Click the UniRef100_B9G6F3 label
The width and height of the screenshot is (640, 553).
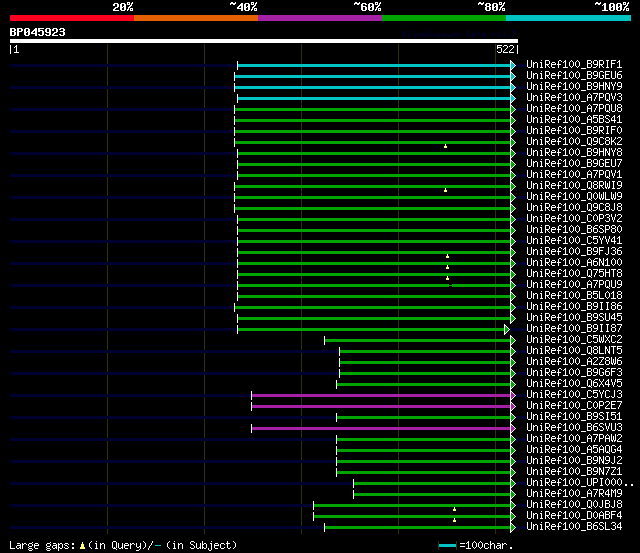pyautogui.click(x=574, y=373)
